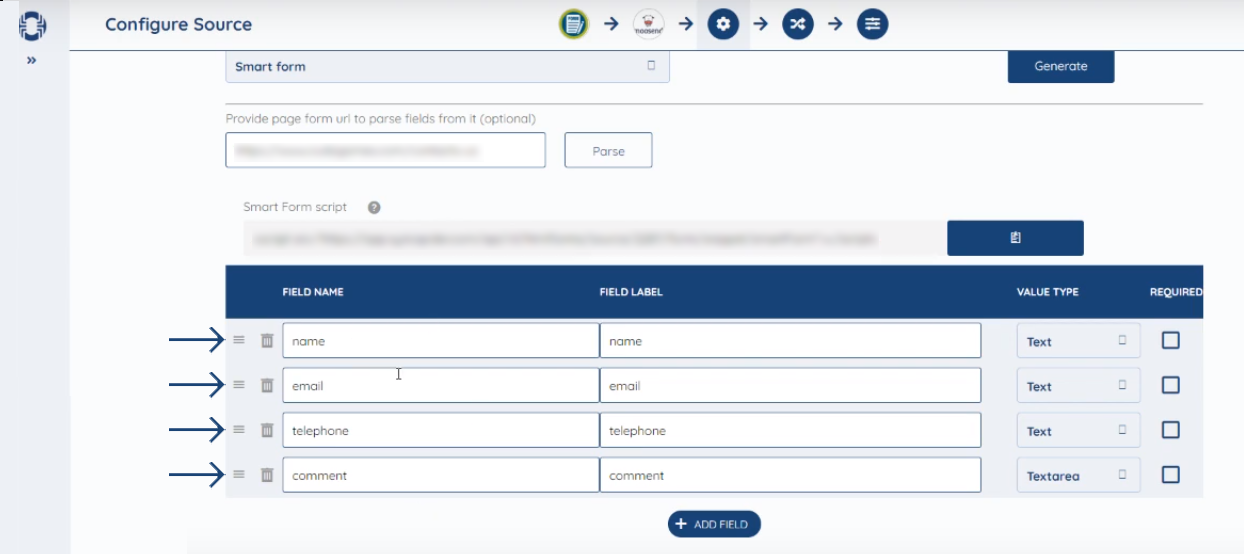Click the FIELD LABEL column header
Viewport: 1244px width, 554px height.
pyautogui.click(x=631, y=292)
